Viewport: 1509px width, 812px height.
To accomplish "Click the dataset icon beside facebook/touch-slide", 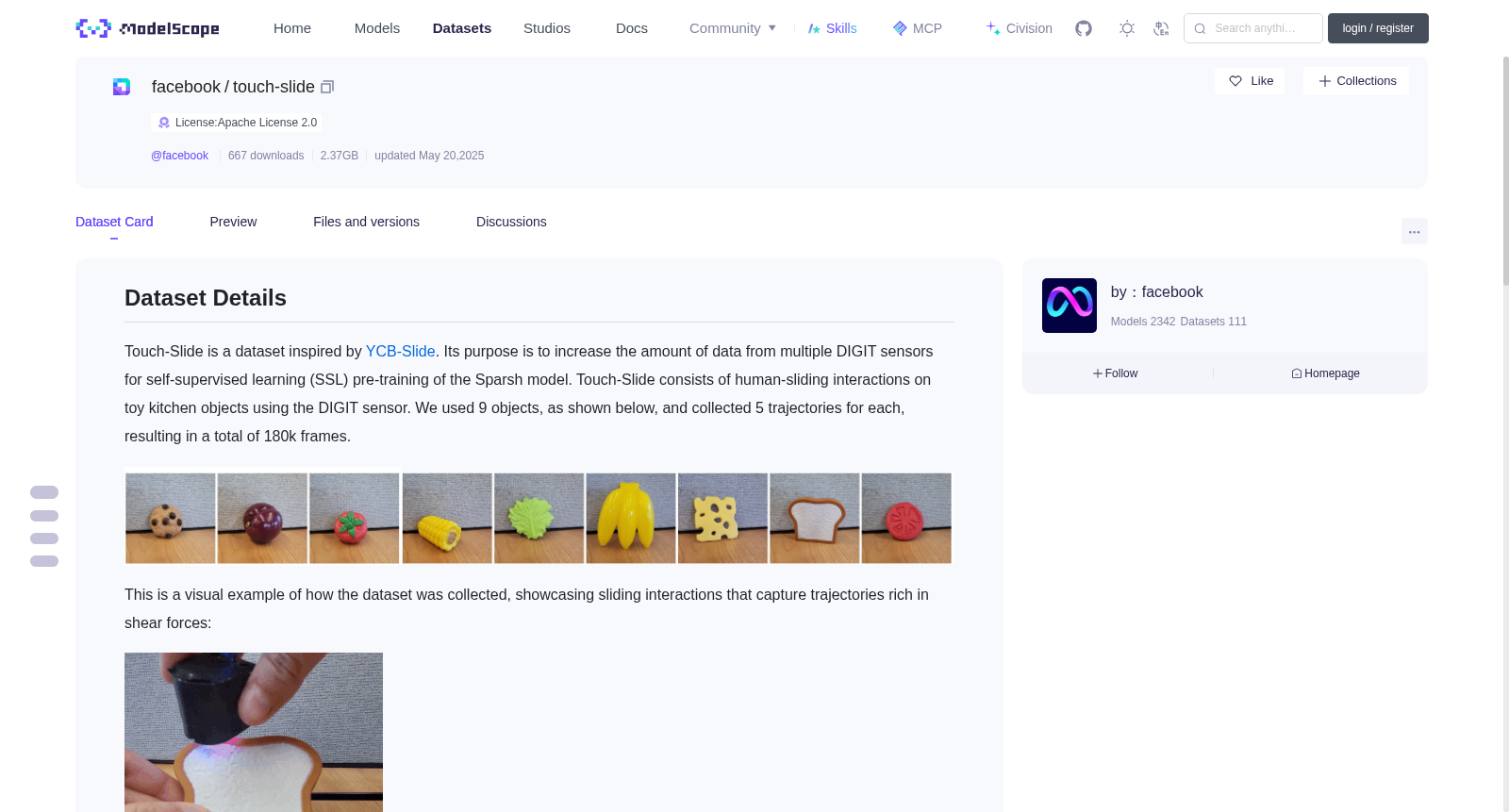I will coord(122,87).
